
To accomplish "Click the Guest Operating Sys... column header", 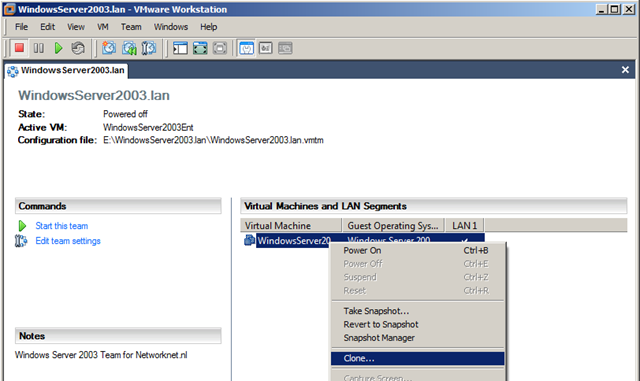I will pos(393,225).
